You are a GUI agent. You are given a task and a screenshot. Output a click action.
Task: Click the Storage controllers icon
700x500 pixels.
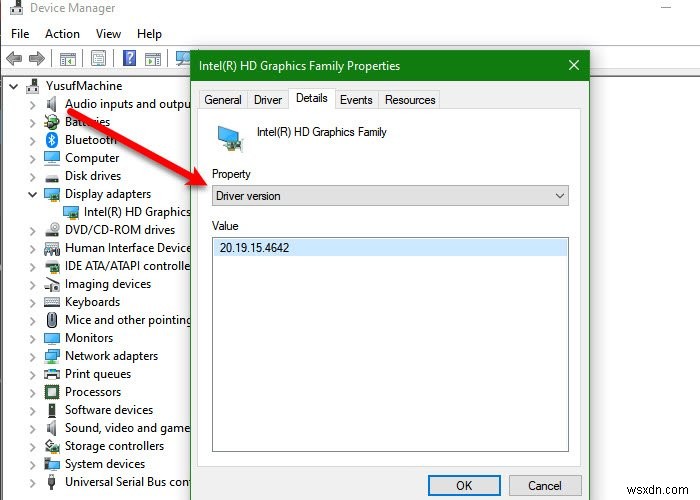(52, 446)
